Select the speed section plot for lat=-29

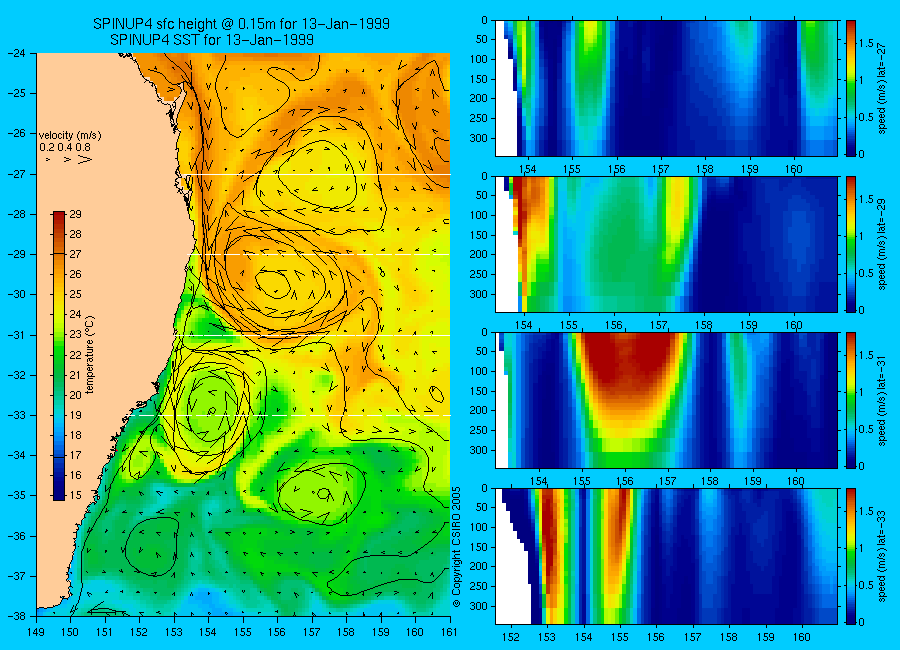666,245
